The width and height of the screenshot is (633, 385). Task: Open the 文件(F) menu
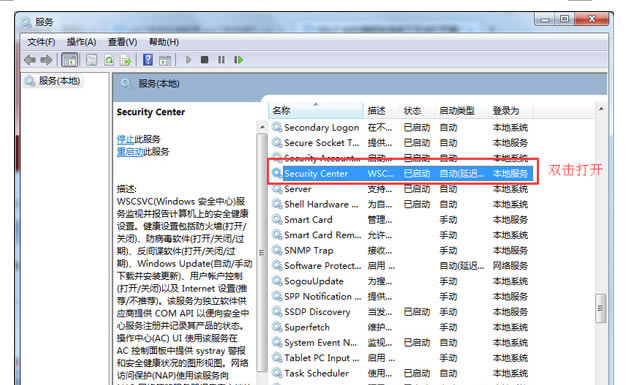tap(41, 42)
